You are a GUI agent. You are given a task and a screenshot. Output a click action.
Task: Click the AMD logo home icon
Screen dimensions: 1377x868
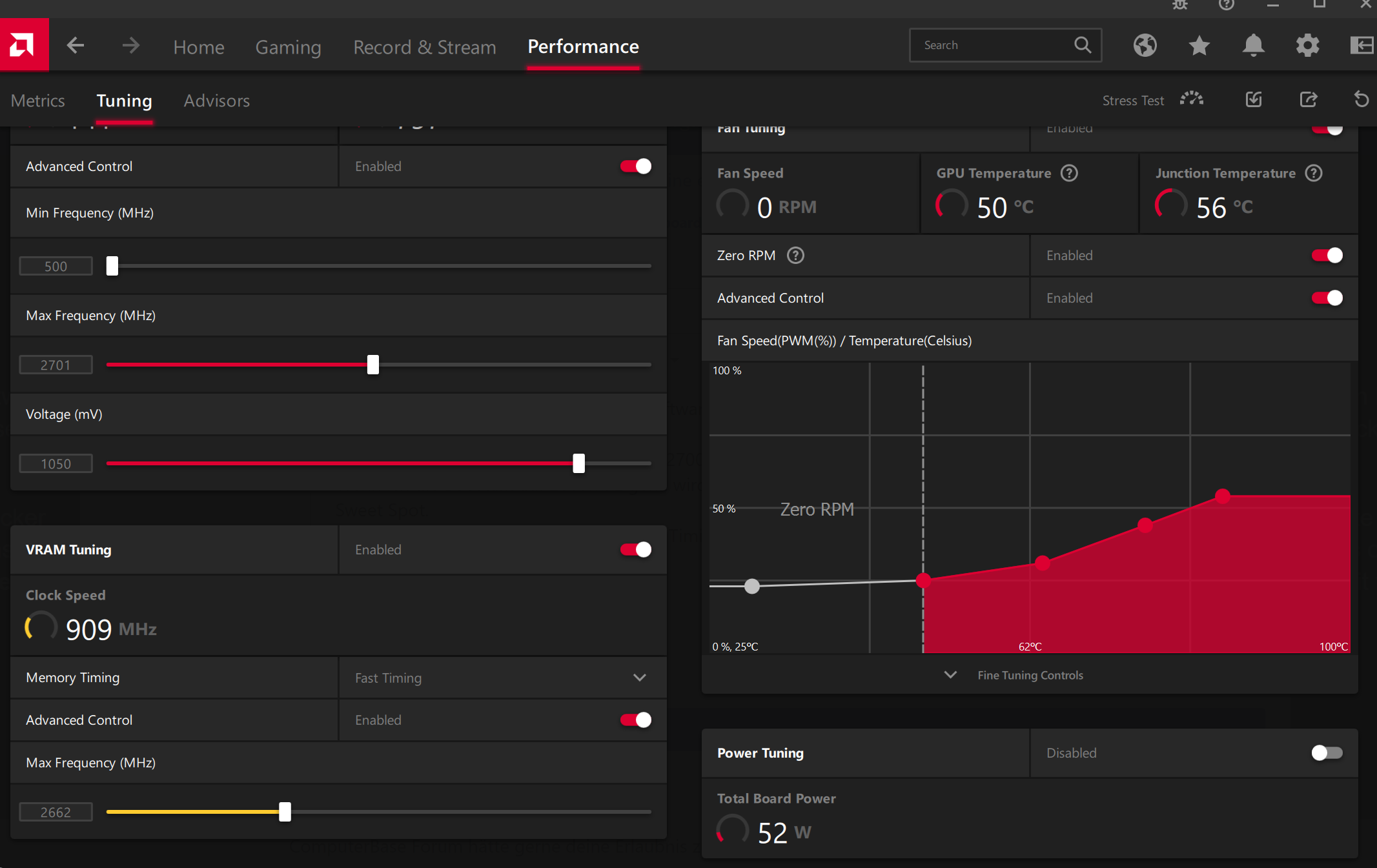point(24,45)
